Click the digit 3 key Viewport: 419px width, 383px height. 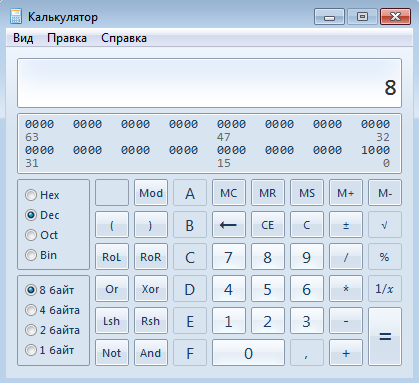(307, 321)
